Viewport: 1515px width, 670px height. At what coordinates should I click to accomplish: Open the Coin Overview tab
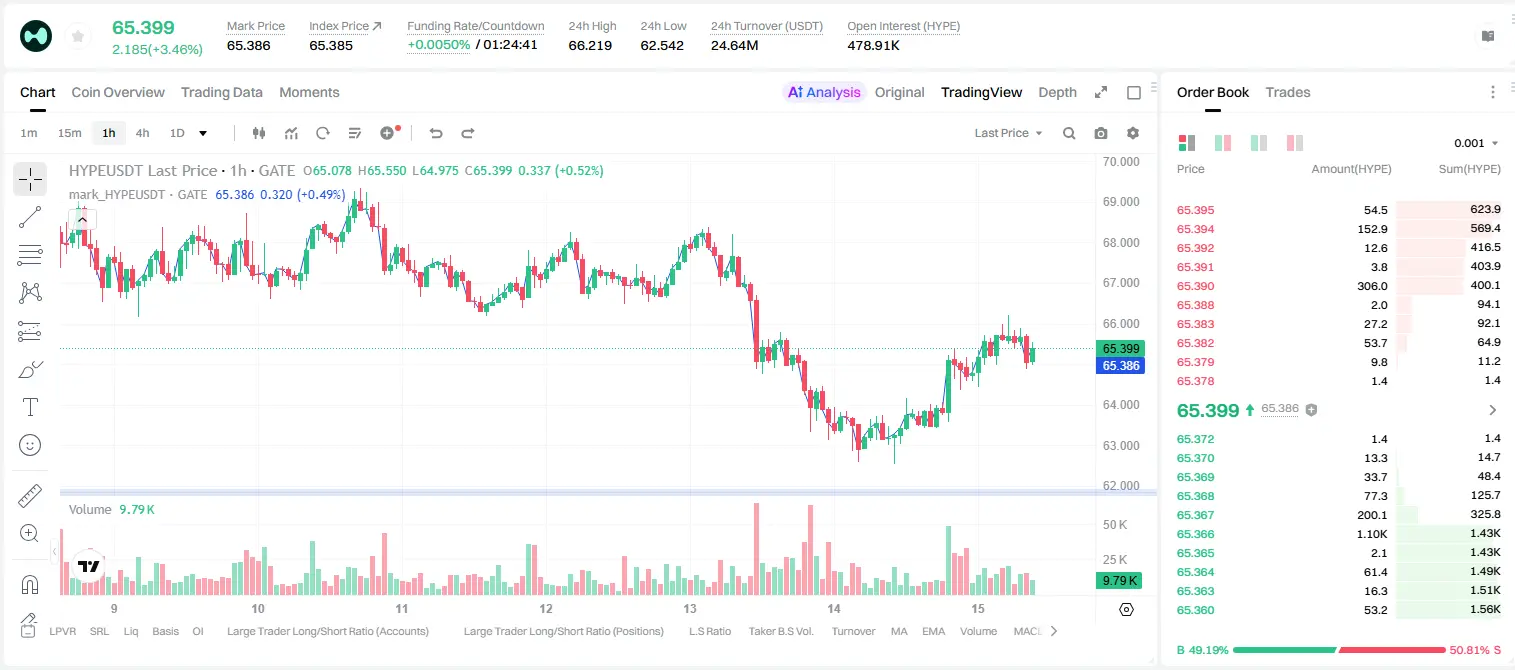coord(118,92)
